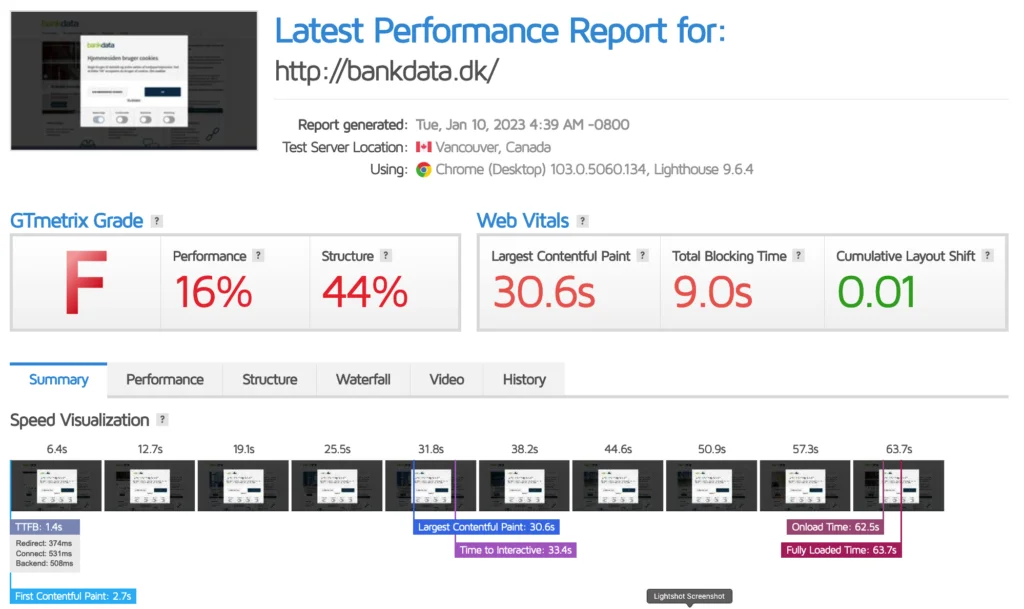Click the bankdata page screenshot thumbnail
The height and width of the screenshot is (609, 1024).
134,80
